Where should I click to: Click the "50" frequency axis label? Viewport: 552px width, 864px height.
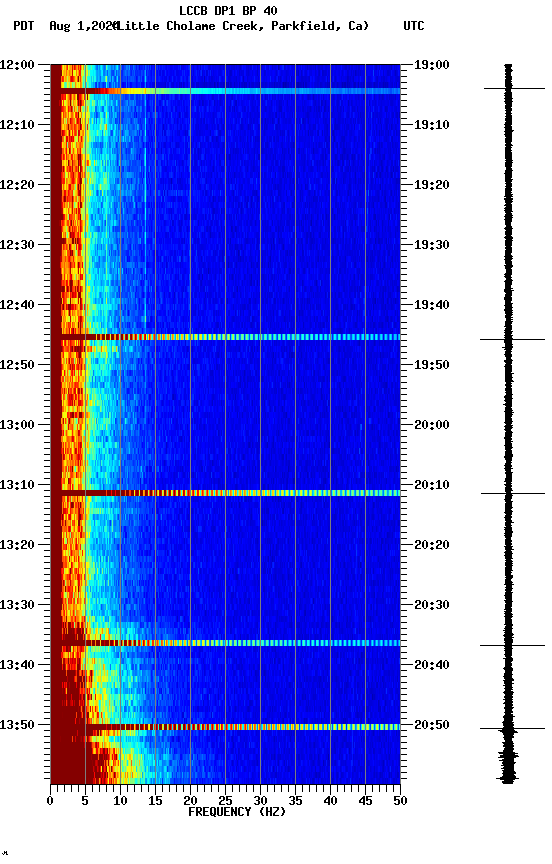click(x=400, y=801)
